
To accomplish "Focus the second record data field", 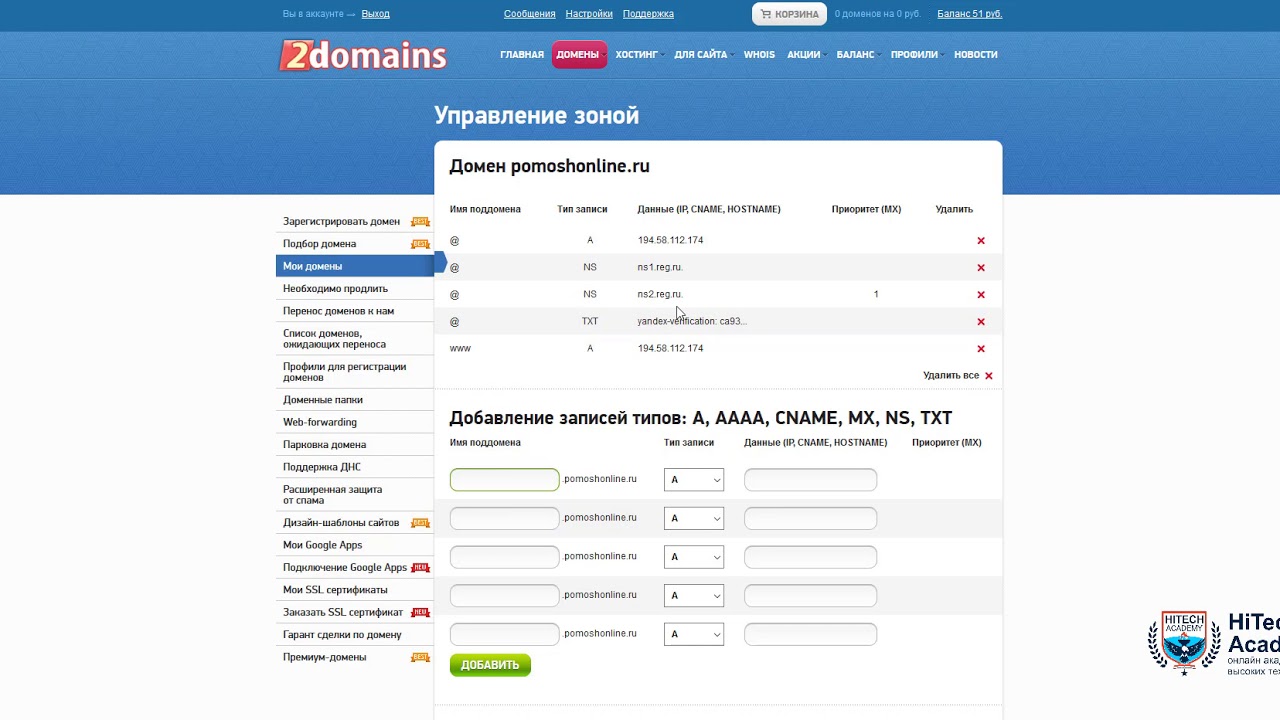I will tap(811, 518).
